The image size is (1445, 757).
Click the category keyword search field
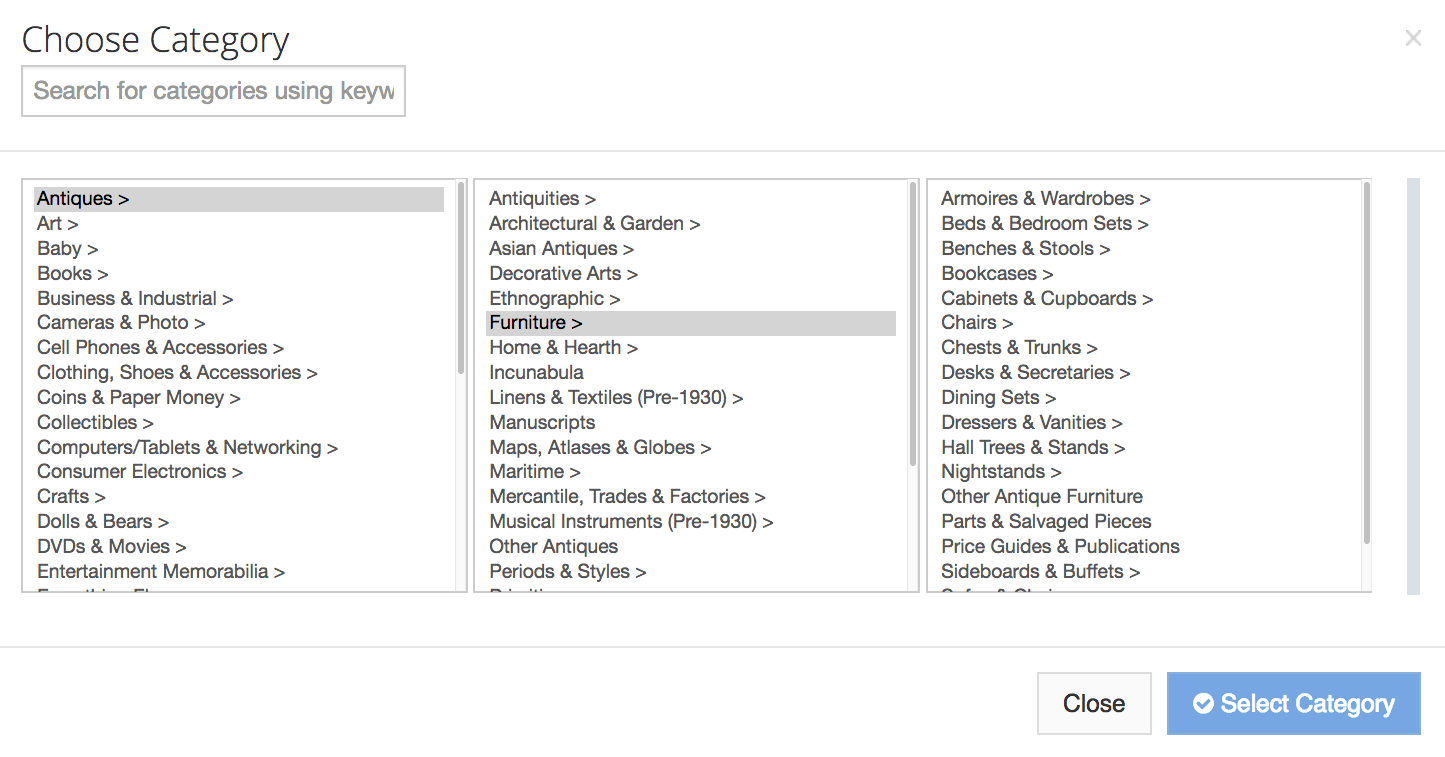(213, 91)
